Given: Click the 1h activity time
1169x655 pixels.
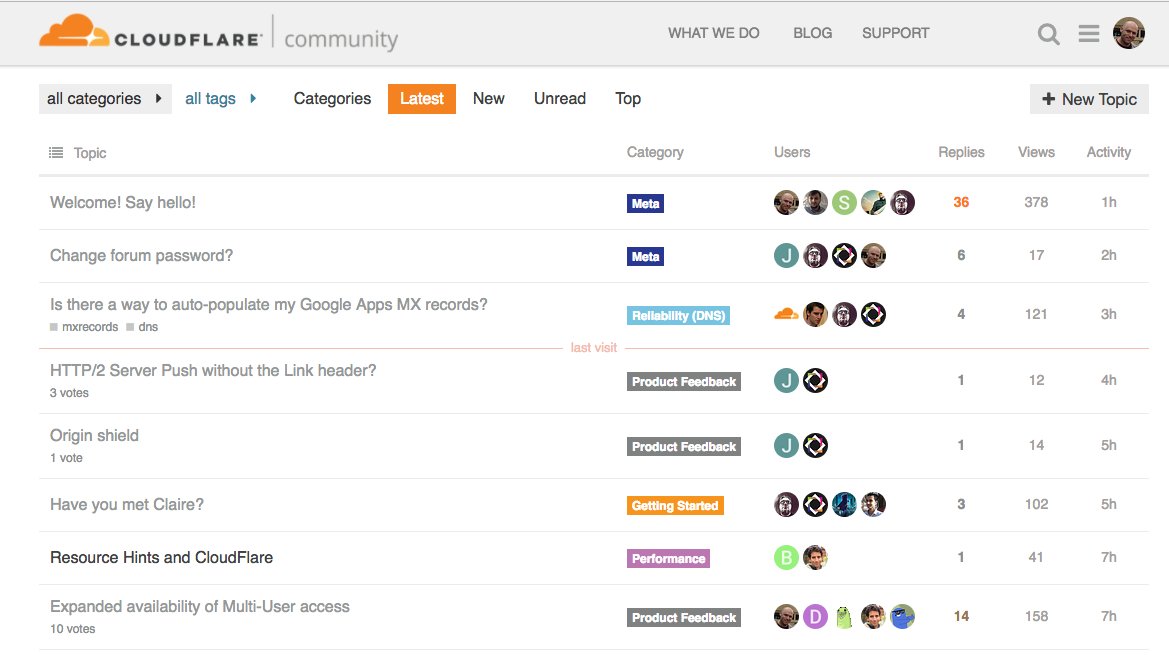Looking at the screenshot, I should pos(1109,203).
